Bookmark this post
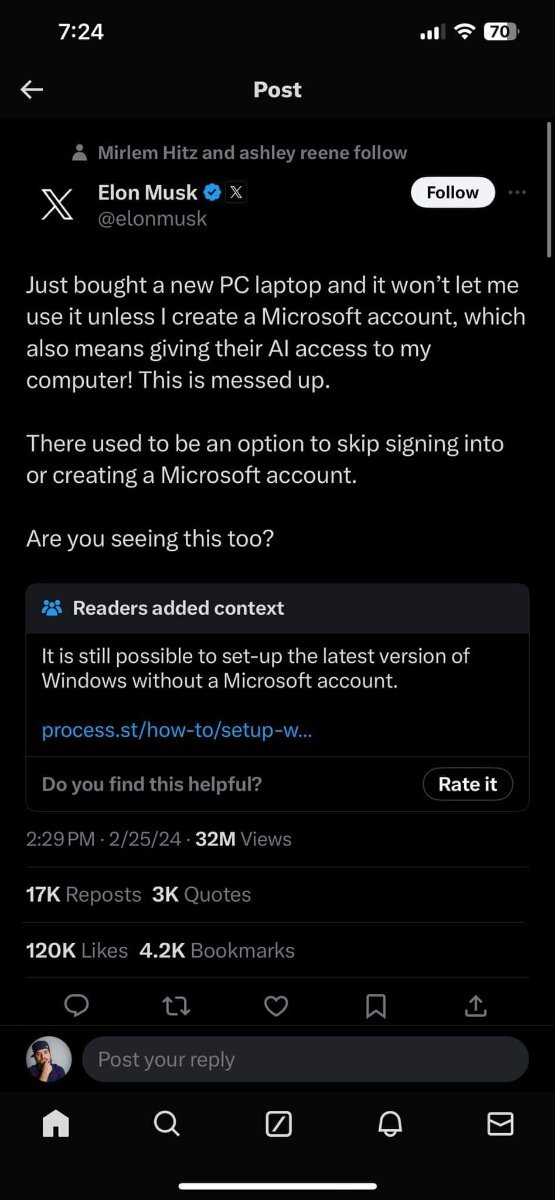 tap(376, 1006)
